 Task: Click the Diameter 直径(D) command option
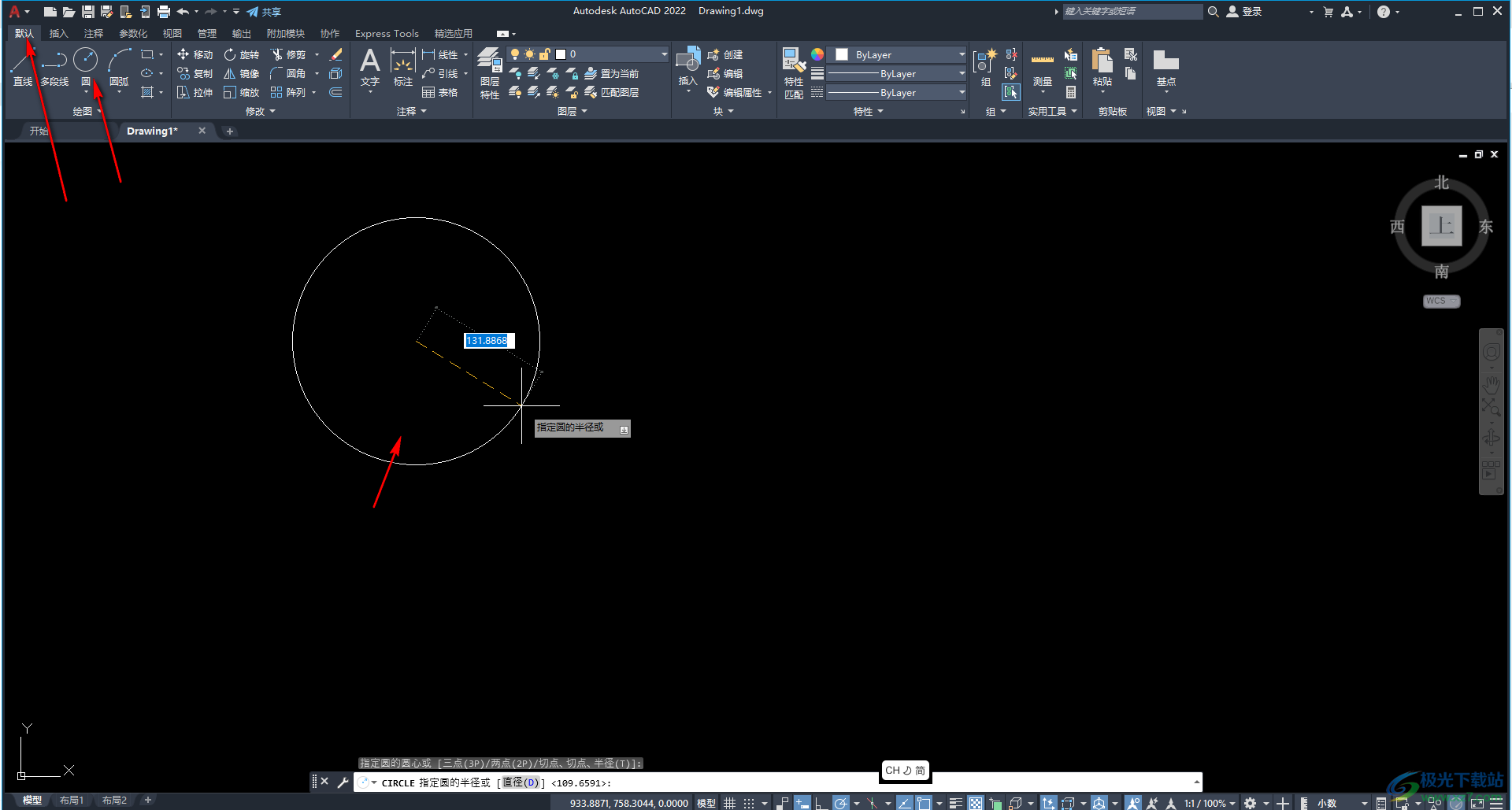point(521,782)
